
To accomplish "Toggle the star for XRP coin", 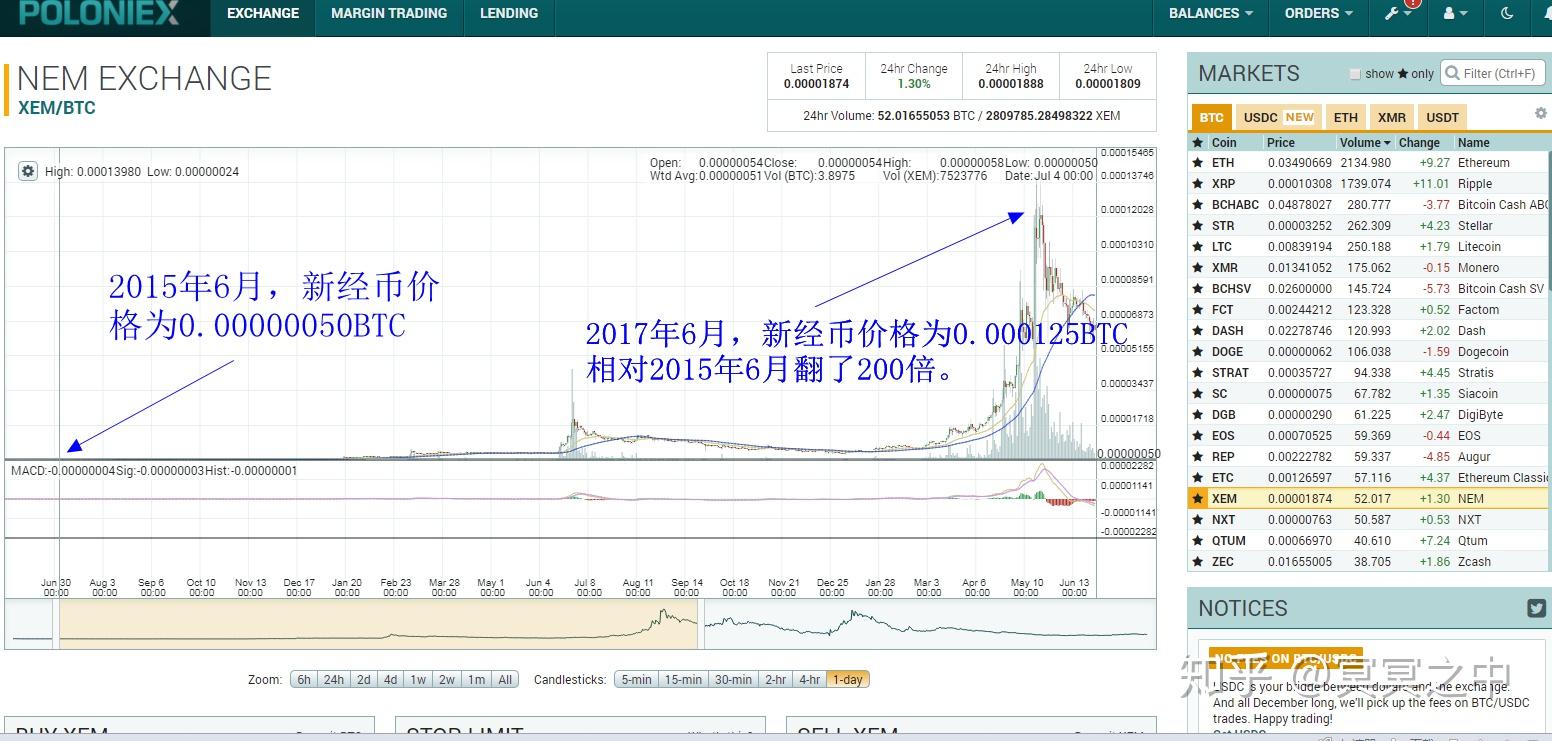I will pos(1198,184).
